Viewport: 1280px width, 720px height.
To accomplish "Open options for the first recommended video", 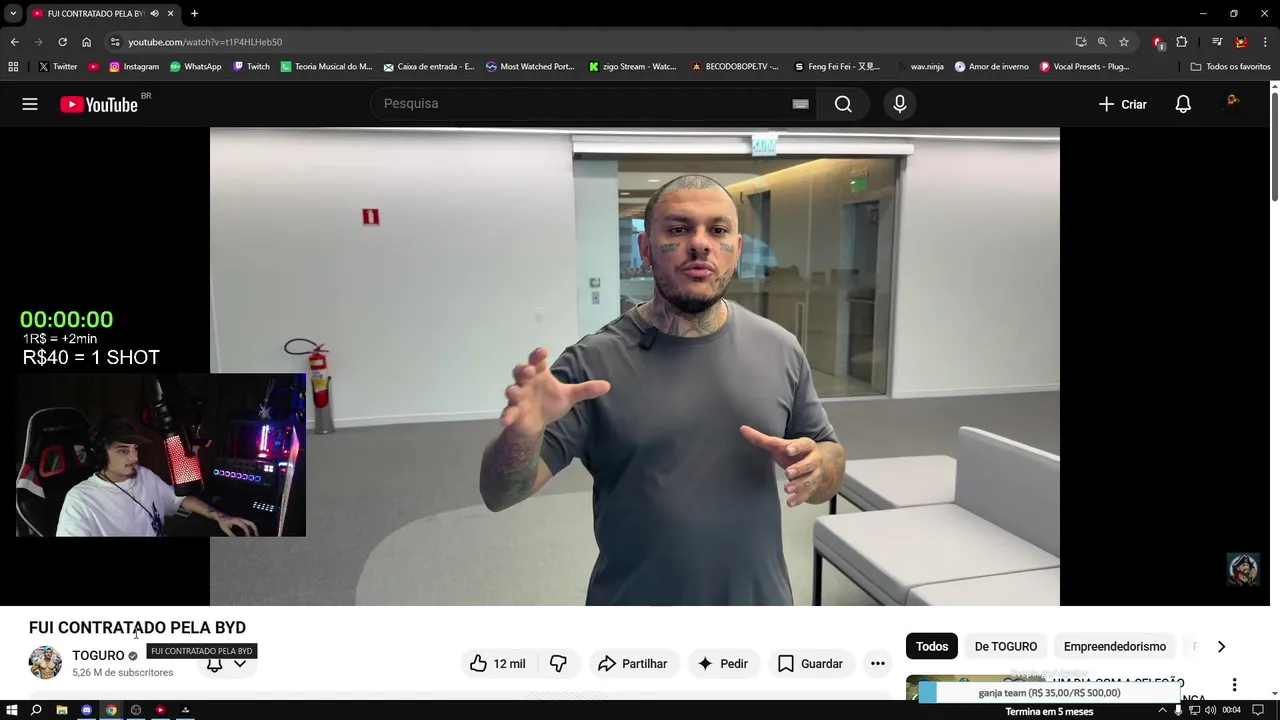I will click(x=1234, y=685).
